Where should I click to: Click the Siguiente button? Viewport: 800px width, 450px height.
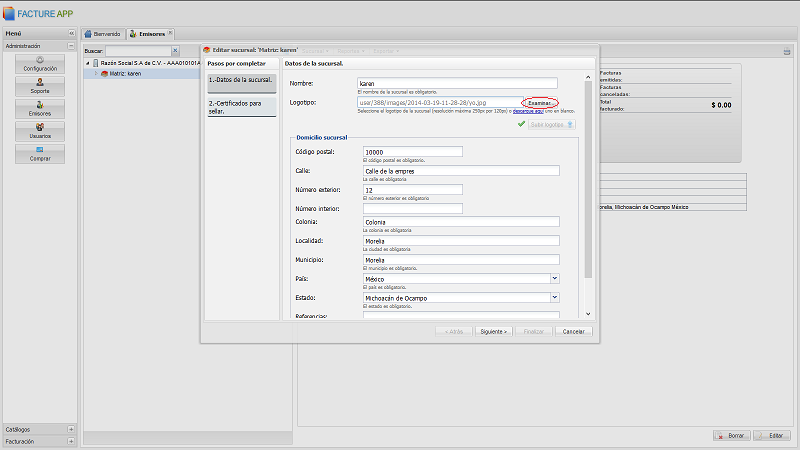(x=493, y=331)
